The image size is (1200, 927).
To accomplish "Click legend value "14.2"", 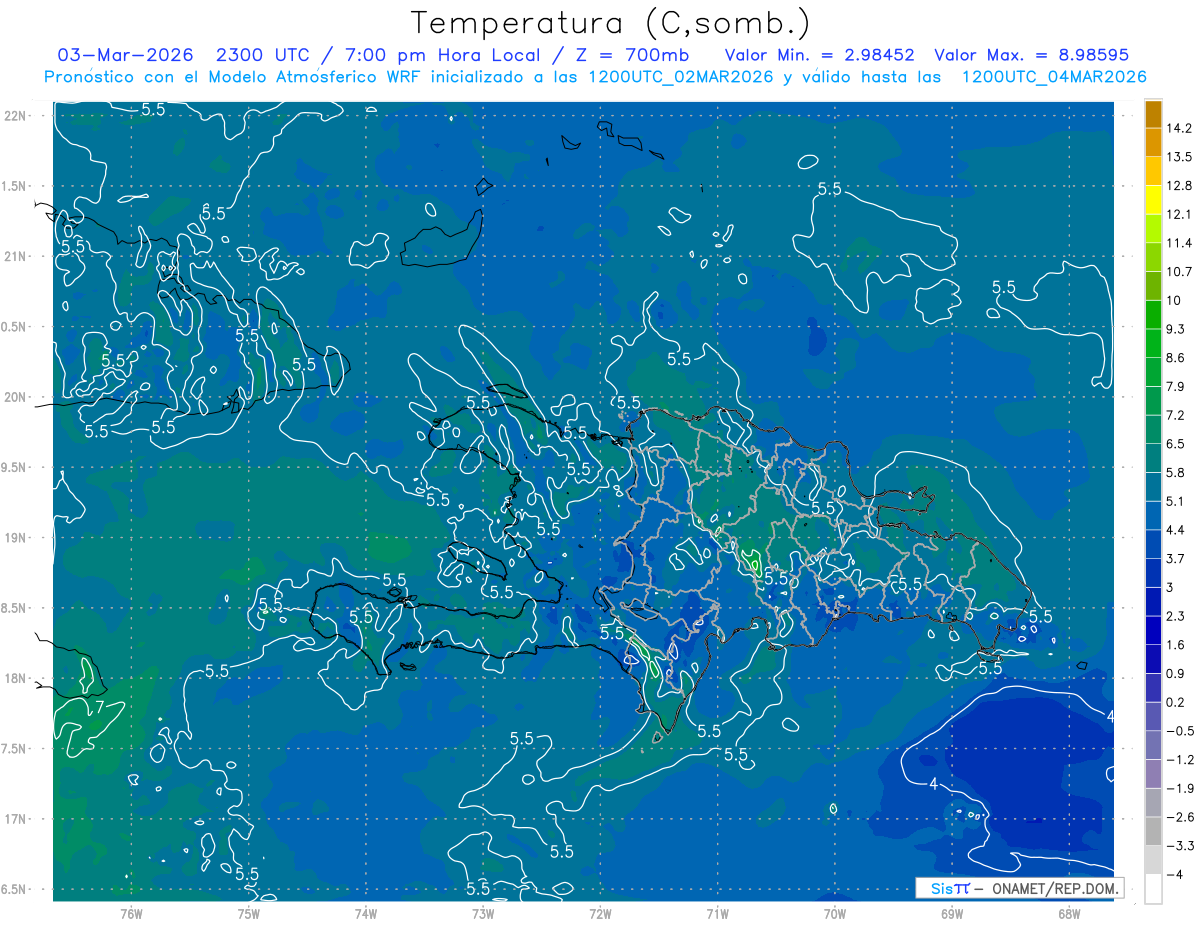I will 1181,128.
